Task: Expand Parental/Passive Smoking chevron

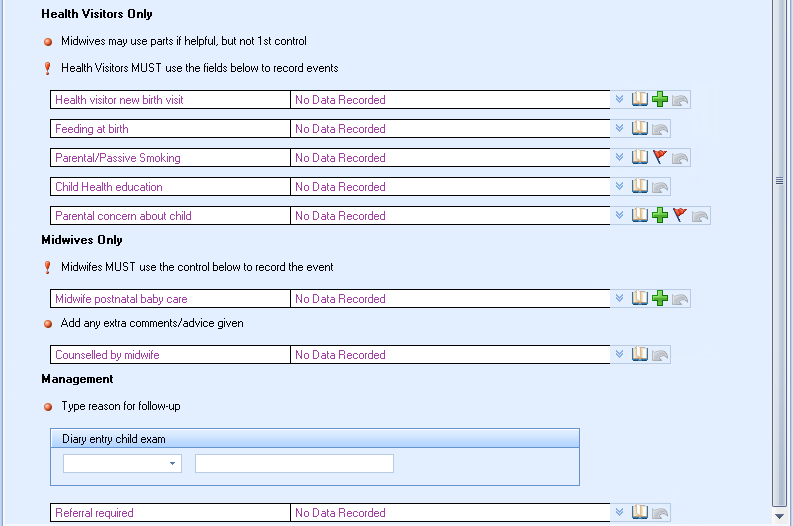Action: pos(620,157)
